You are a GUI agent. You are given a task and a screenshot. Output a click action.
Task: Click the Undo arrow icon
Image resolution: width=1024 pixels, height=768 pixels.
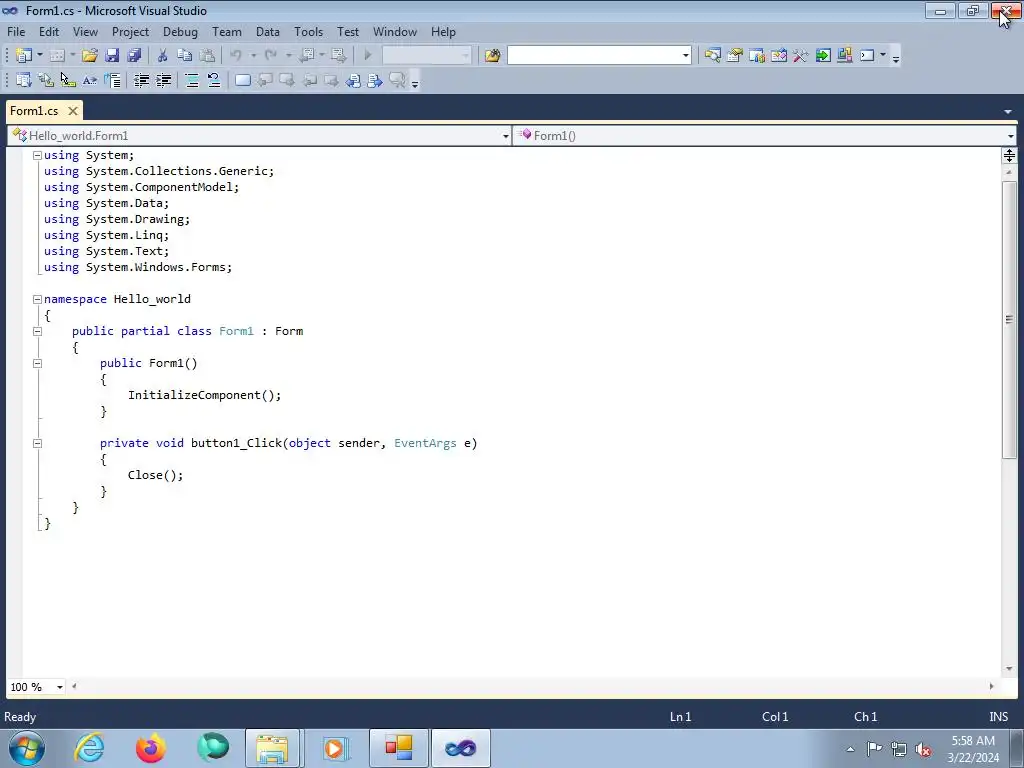[x=236, y=56]
